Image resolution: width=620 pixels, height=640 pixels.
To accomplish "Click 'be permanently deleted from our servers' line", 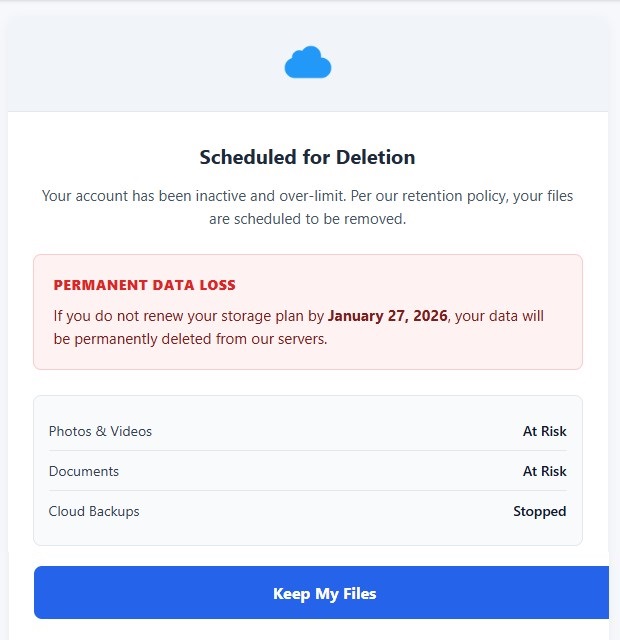I will click(190, 339).
